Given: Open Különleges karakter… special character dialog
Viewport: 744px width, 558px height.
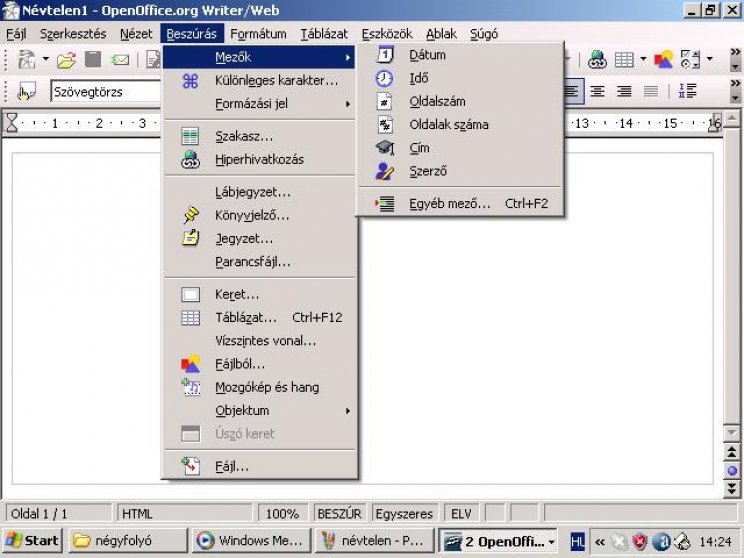Looking at the screenshot, I should click(x=259, y=81).
